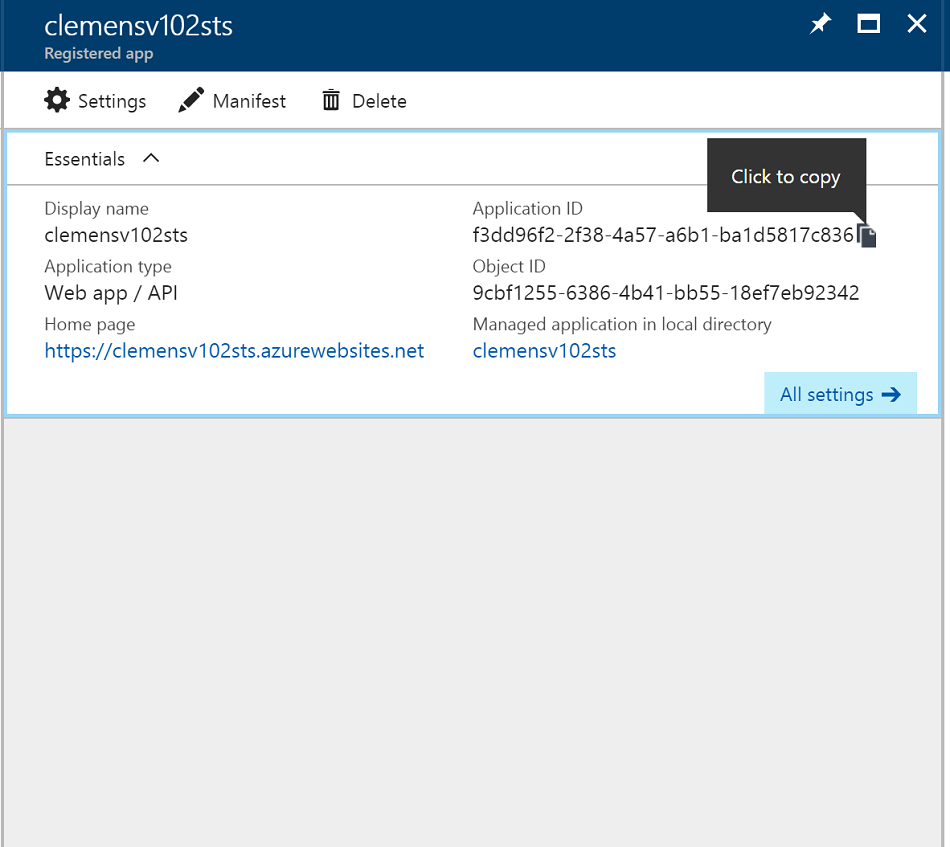Viewport: 950px width, 847px height.
Task: Click the Web app / API value
Action: pos(111,293)
